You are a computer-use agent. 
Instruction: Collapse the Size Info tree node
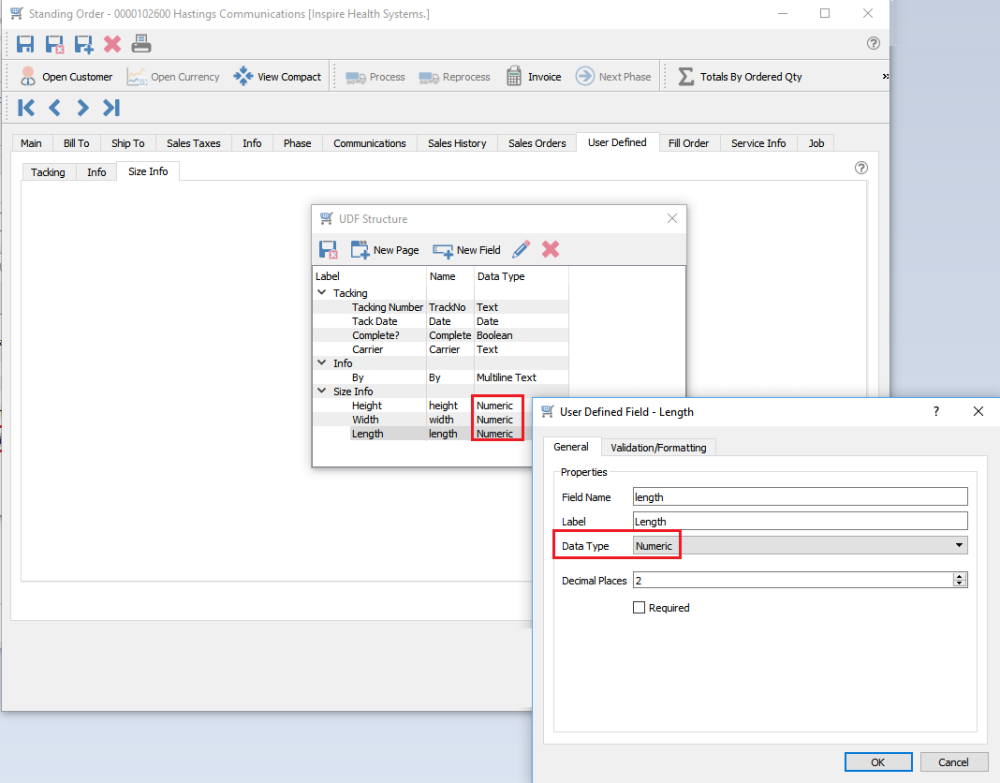(322, 391)
